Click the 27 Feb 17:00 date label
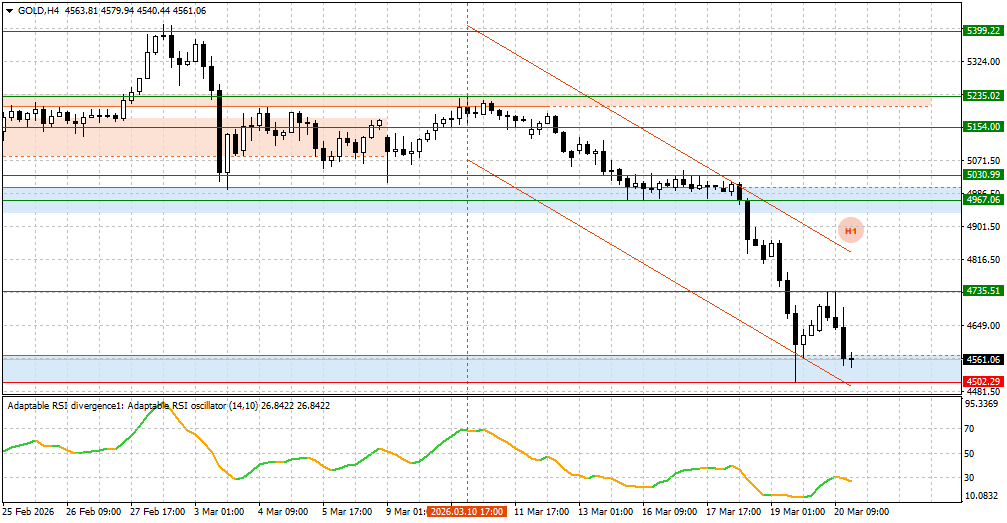The image size is (1007, 523). point(158,512)
